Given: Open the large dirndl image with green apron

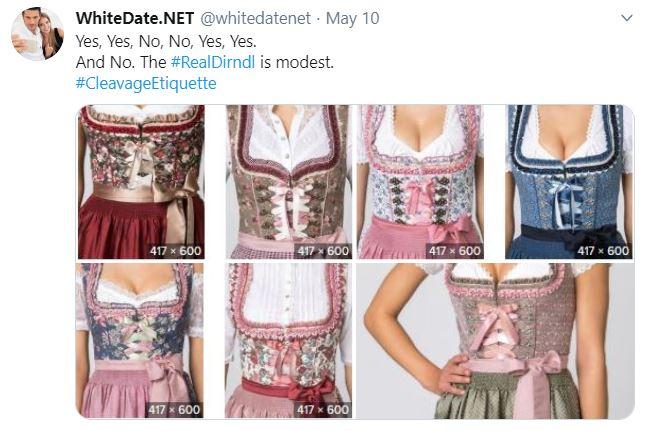Looking at the screenshot, I should 495,341.
